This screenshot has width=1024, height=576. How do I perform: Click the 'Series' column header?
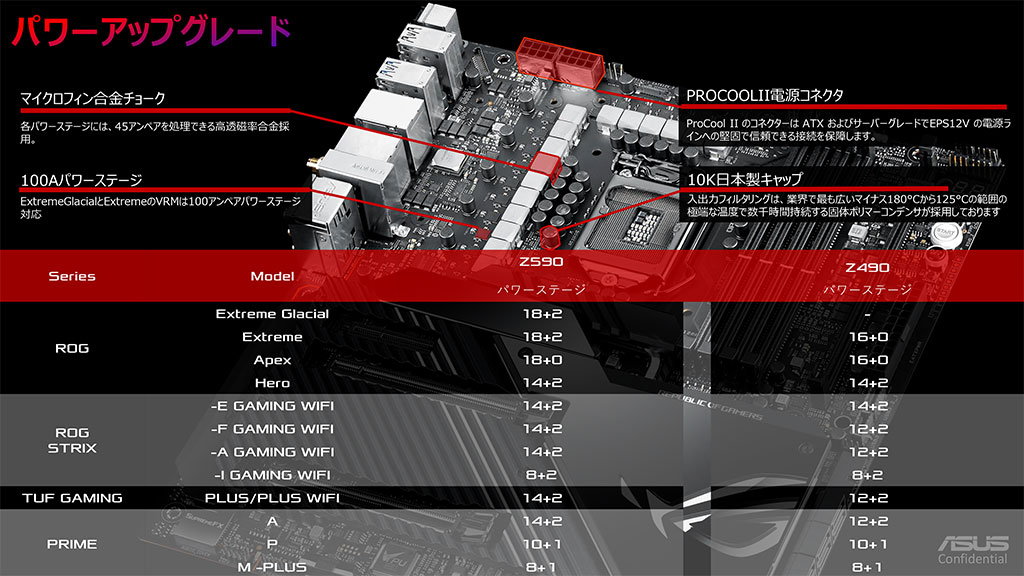pos(72,276)
